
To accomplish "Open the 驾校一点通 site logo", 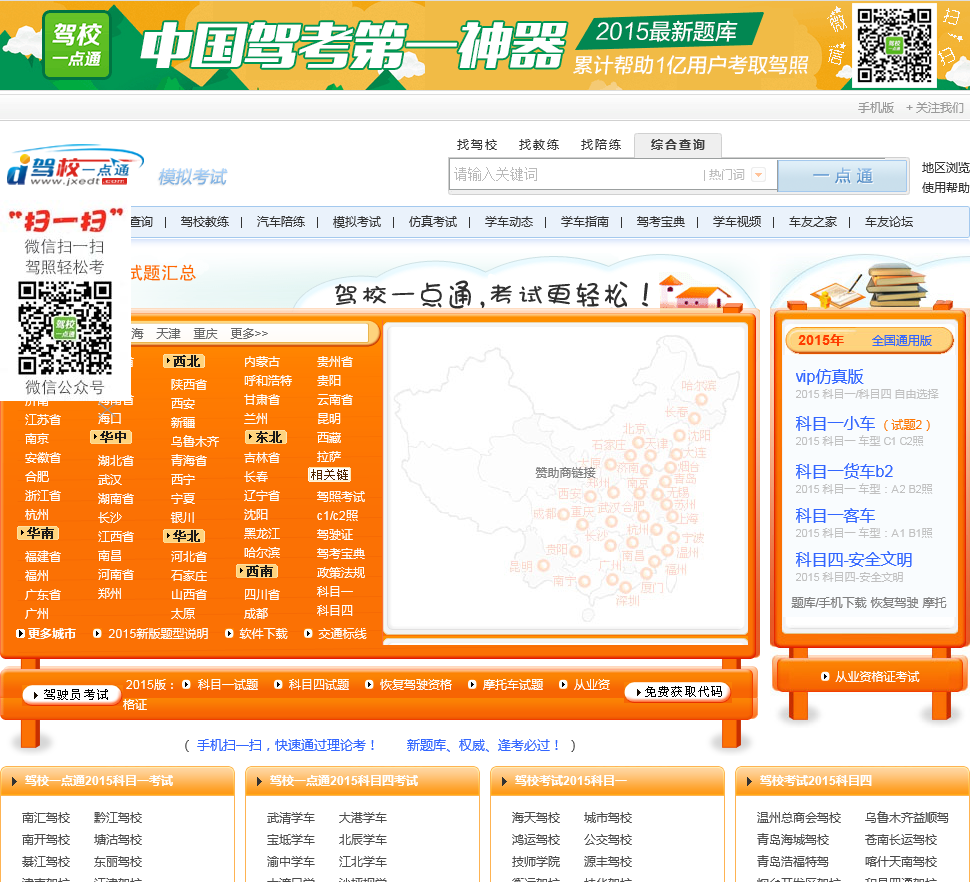I will 75,166.
